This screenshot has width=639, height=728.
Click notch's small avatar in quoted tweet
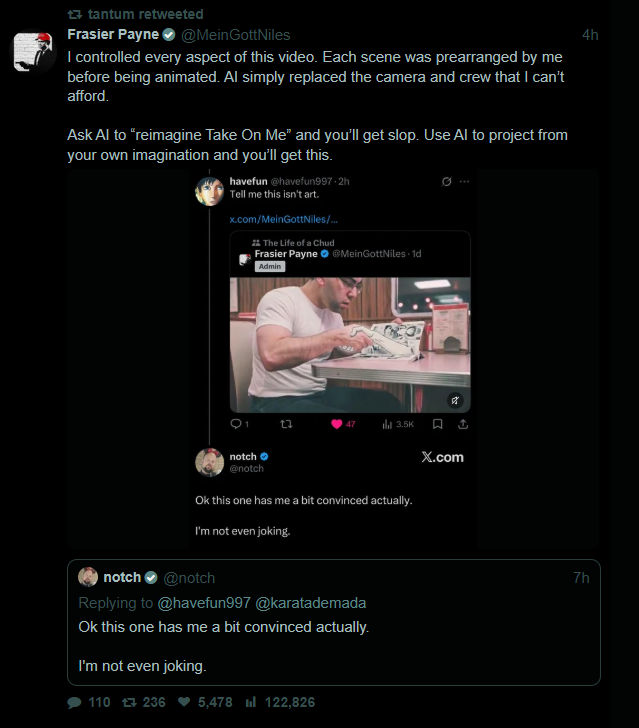click(x=88, y=577)
